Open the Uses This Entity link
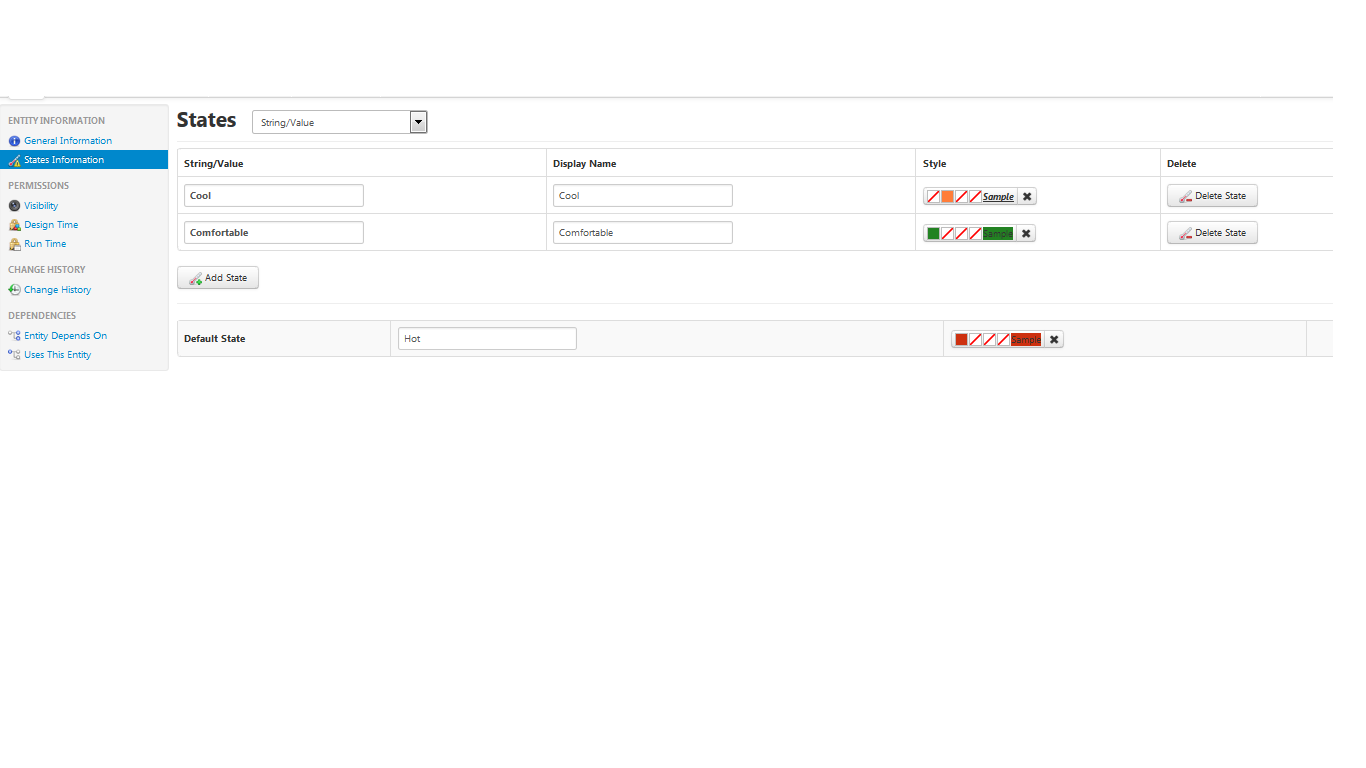This screenshot has width=1366, height=768. click(57, 355)
